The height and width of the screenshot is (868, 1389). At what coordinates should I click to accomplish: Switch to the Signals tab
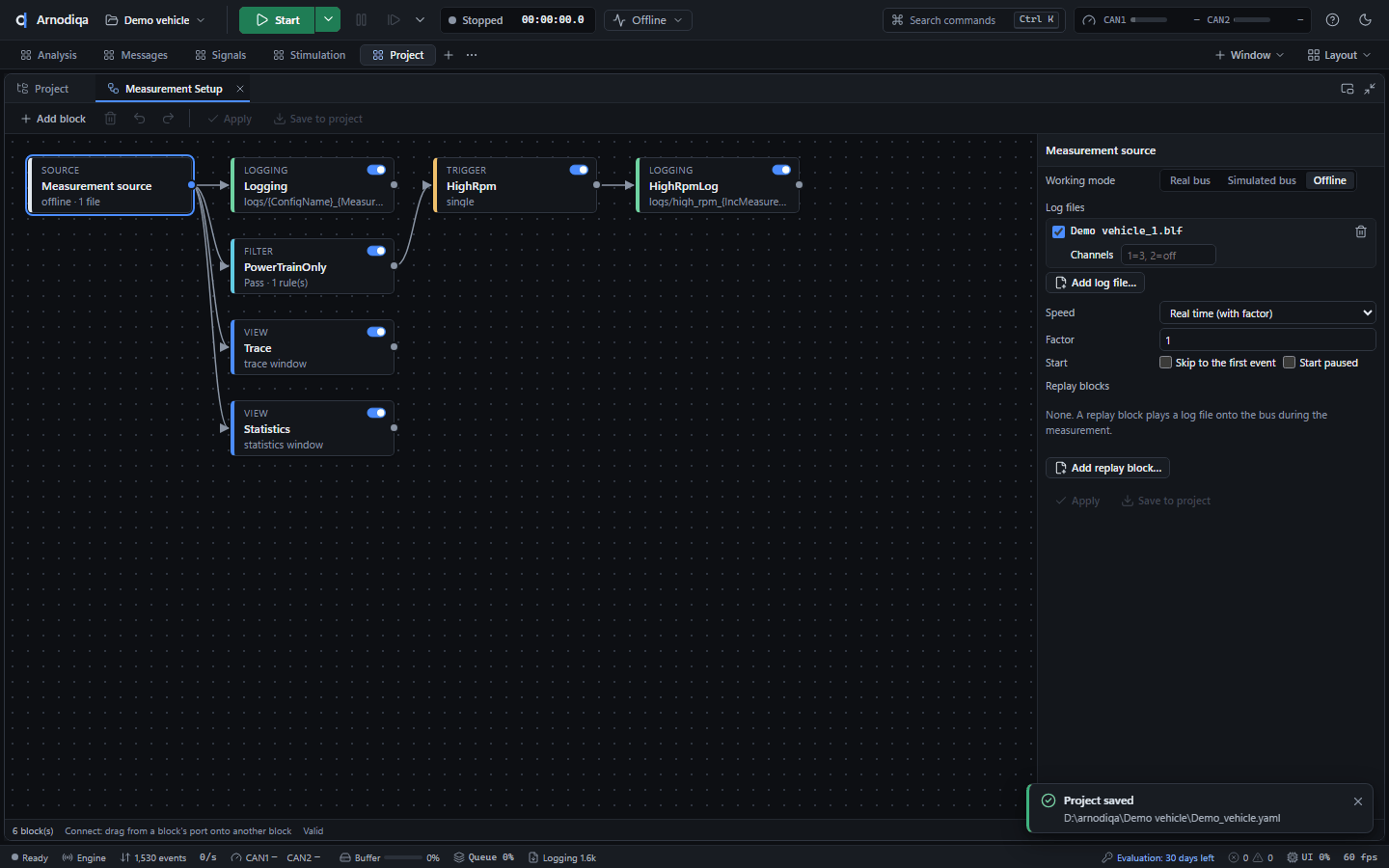coord(220,55)
